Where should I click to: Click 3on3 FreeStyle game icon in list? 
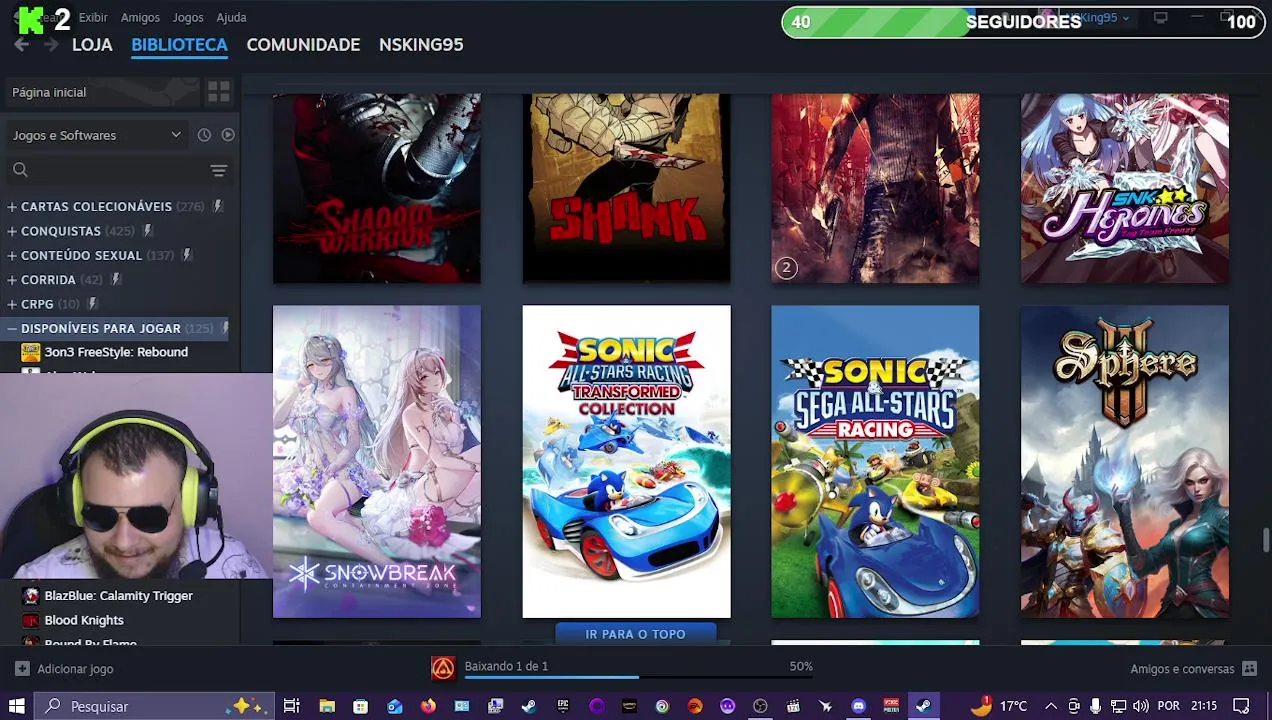pos(31,352)
